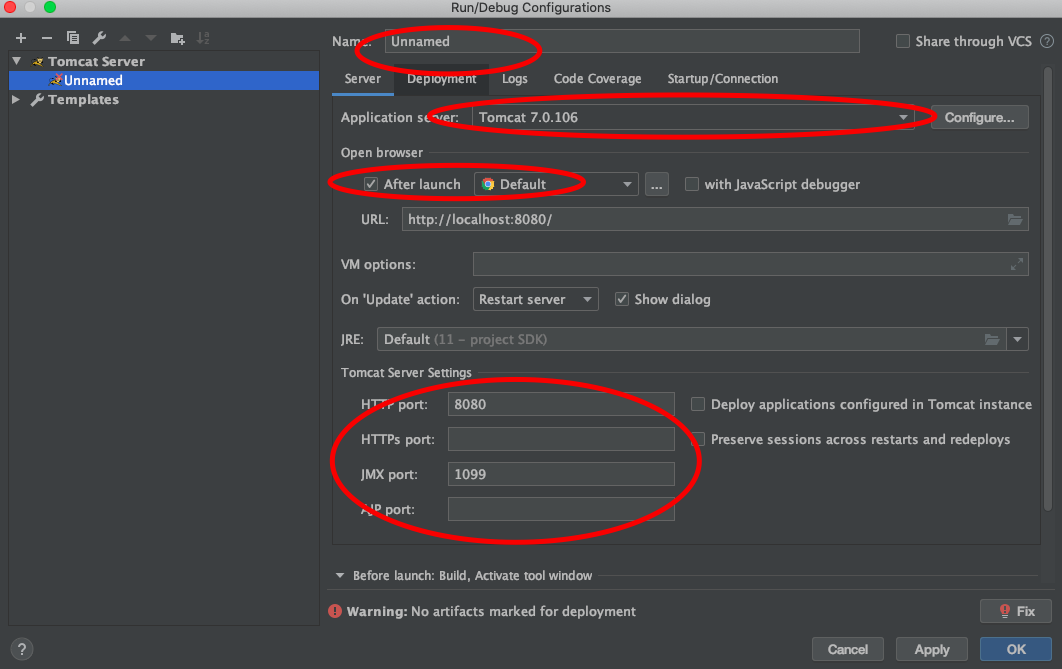Screen dimensions: 1062x669
Task: Click Tomcat Server node icon
Action: point(38,62)
